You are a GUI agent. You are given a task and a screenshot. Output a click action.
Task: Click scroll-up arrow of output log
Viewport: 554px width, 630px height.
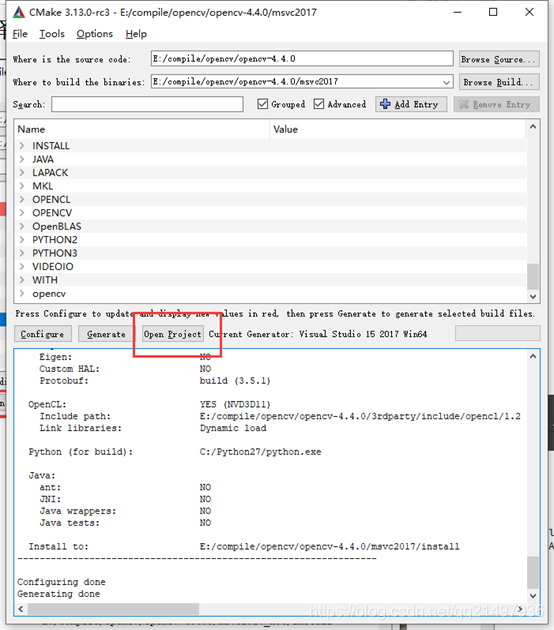[533, 356]
